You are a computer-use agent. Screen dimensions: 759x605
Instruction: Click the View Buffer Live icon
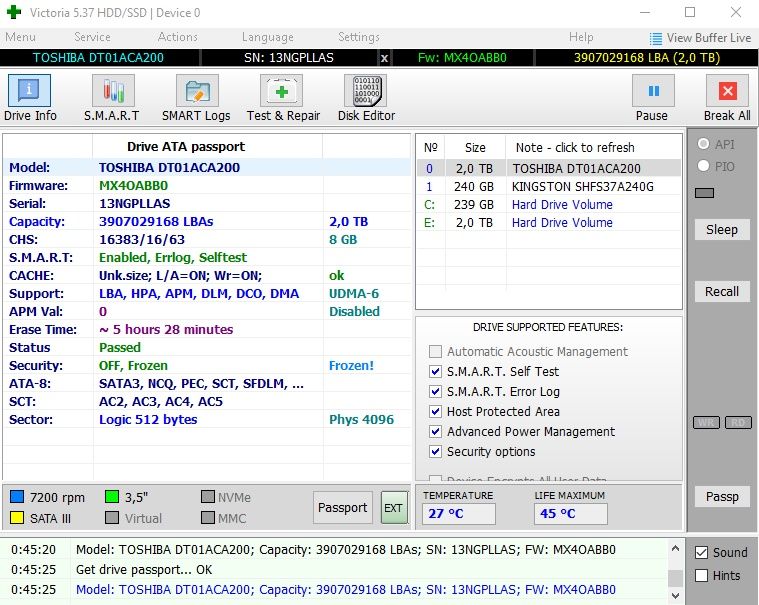pos(656,38)
